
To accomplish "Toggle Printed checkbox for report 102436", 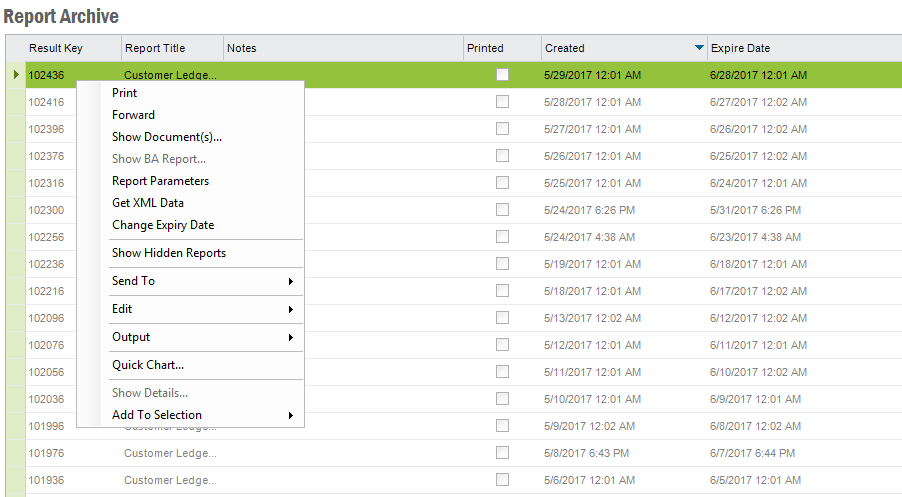I will 502,75.
